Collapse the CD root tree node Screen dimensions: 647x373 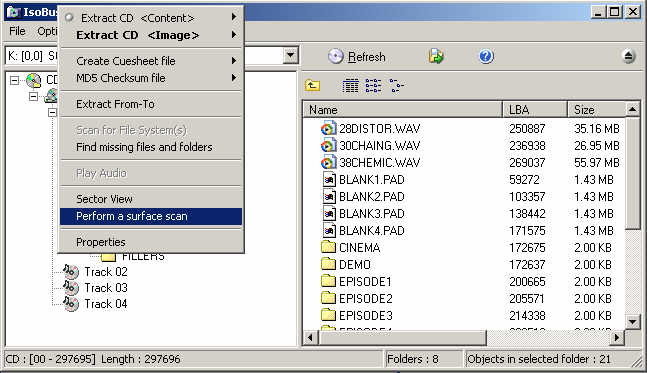pos(14,80)
